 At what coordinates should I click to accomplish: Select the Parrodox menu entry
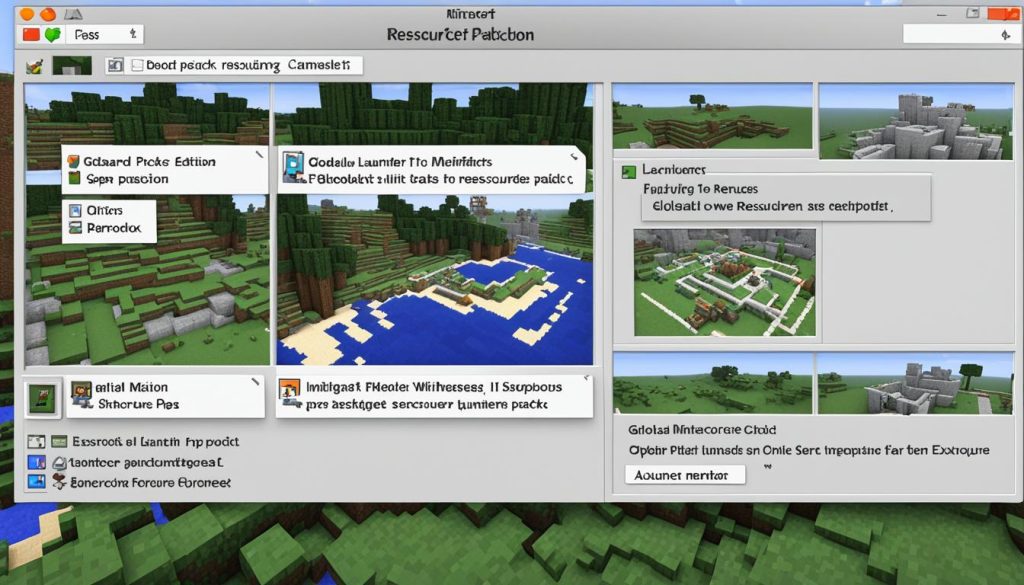(x=110, y=226)
